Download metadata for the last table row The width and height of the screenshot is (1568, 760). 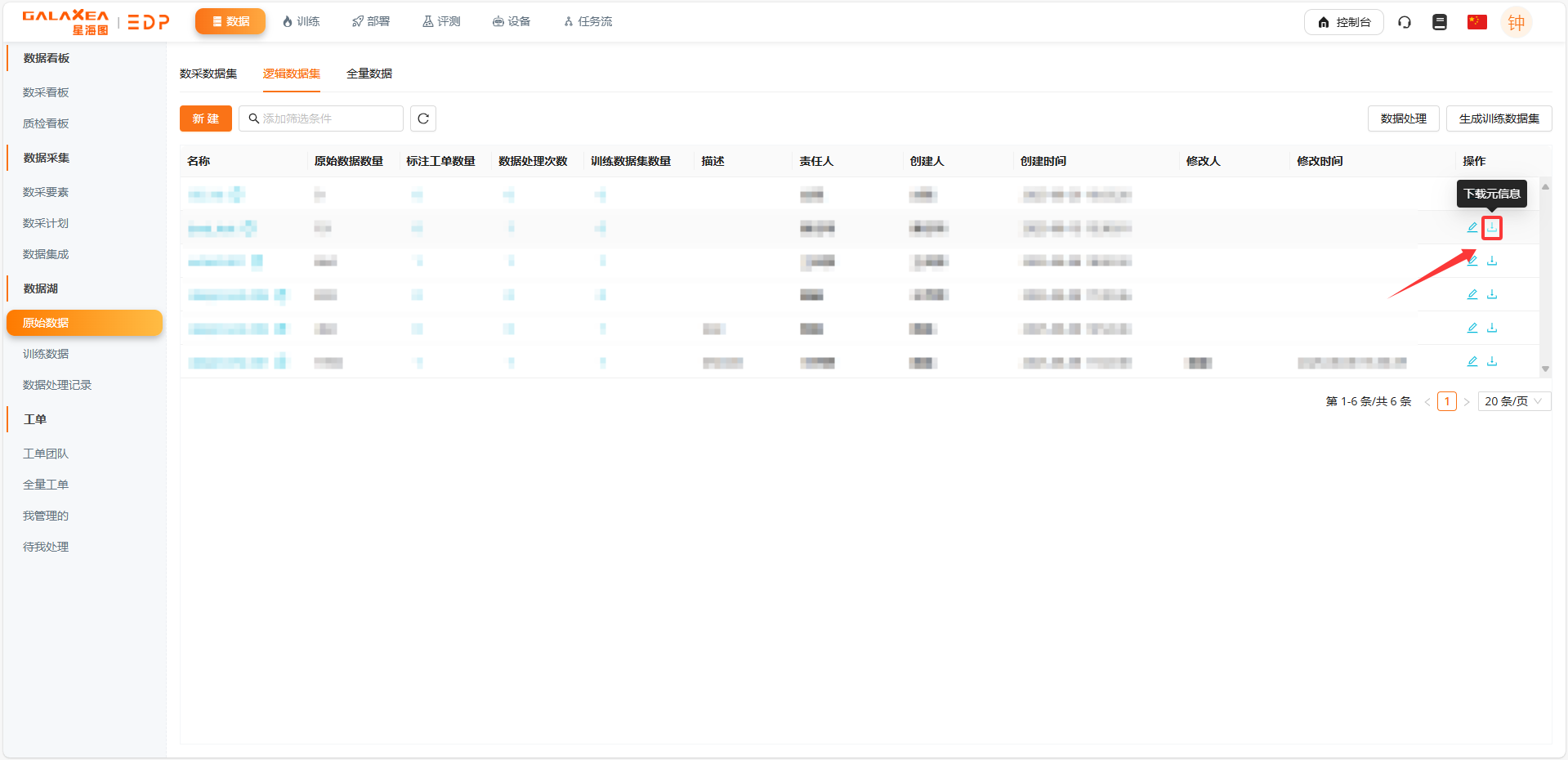(1491, 361)
